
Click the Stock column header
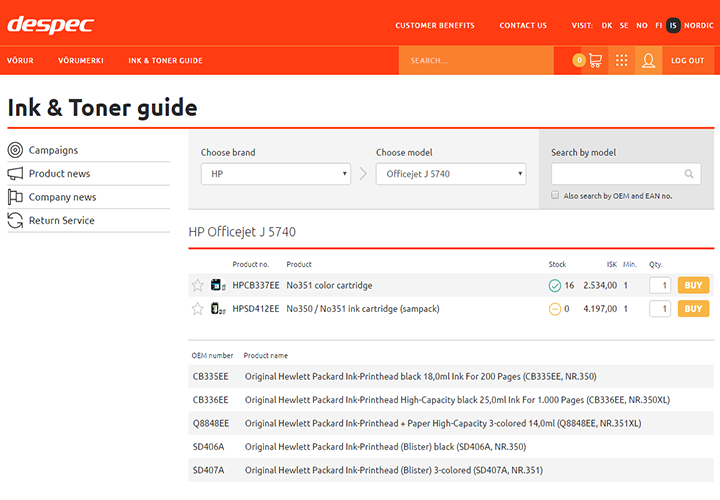[557, 264]
